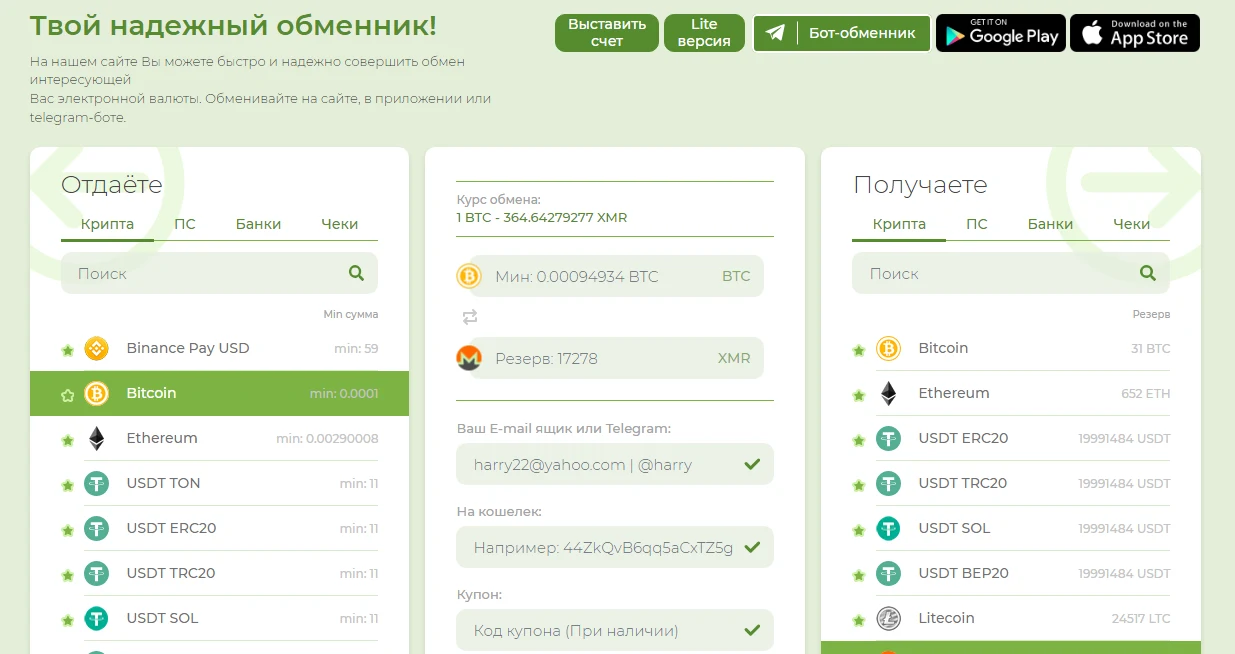Screen dimensions: 1235x654
Task: Open the Бот-обменник Telegram button
Action: click(841, 33)
